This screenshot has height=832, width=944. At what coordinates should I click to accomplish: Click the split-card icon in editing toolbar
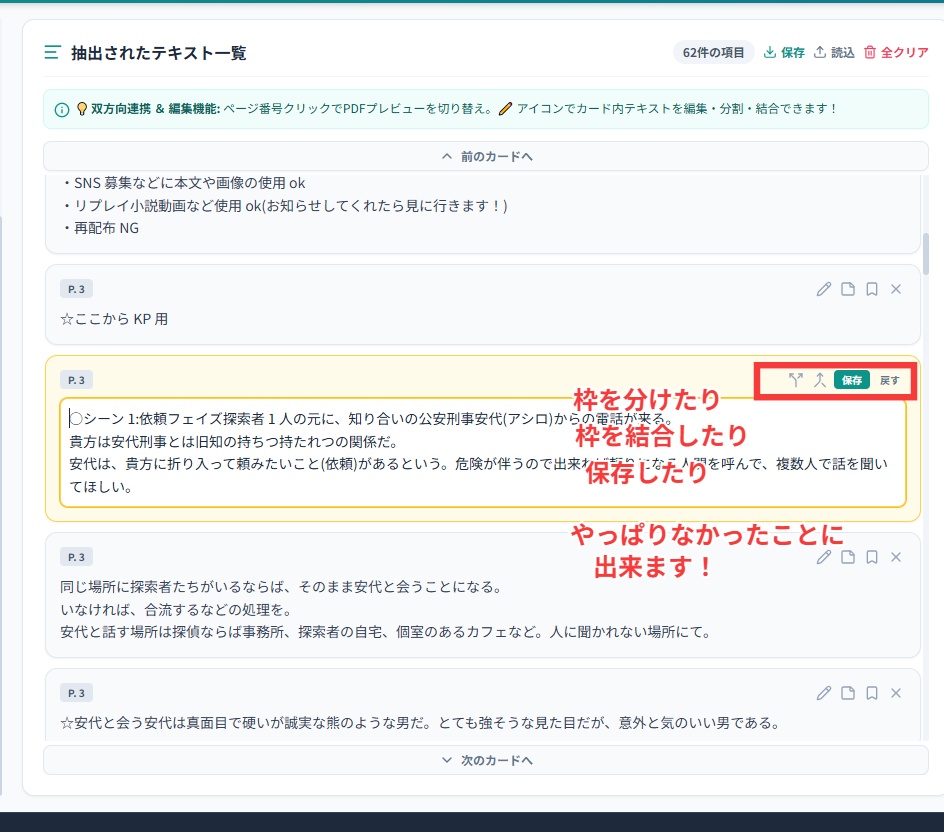point(795,380)
